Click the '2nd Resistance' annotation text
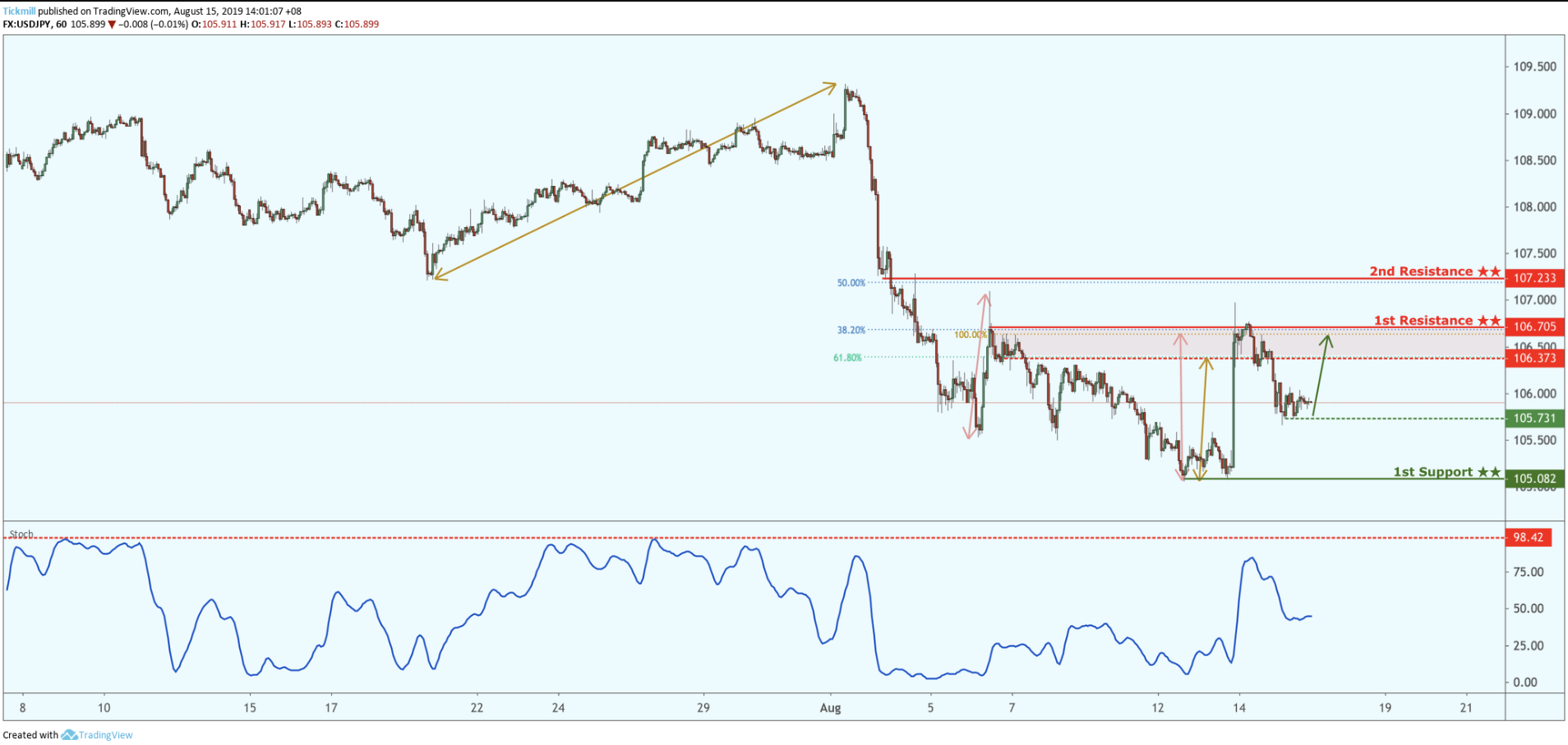This screenshot has width=1568, height=745. (x=1421, y=271)
